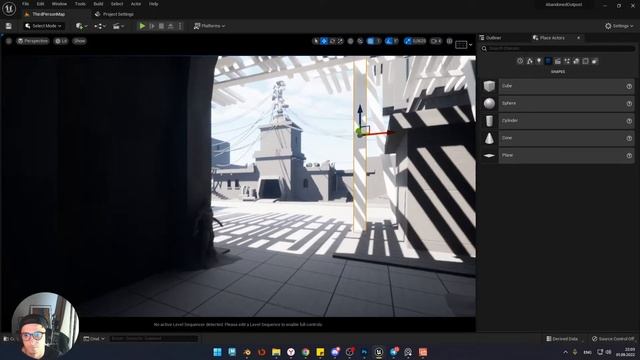Activate the scale gizmo tool
Image resolution: width=640 pixels, height=360 pixels.
point(340,41)
